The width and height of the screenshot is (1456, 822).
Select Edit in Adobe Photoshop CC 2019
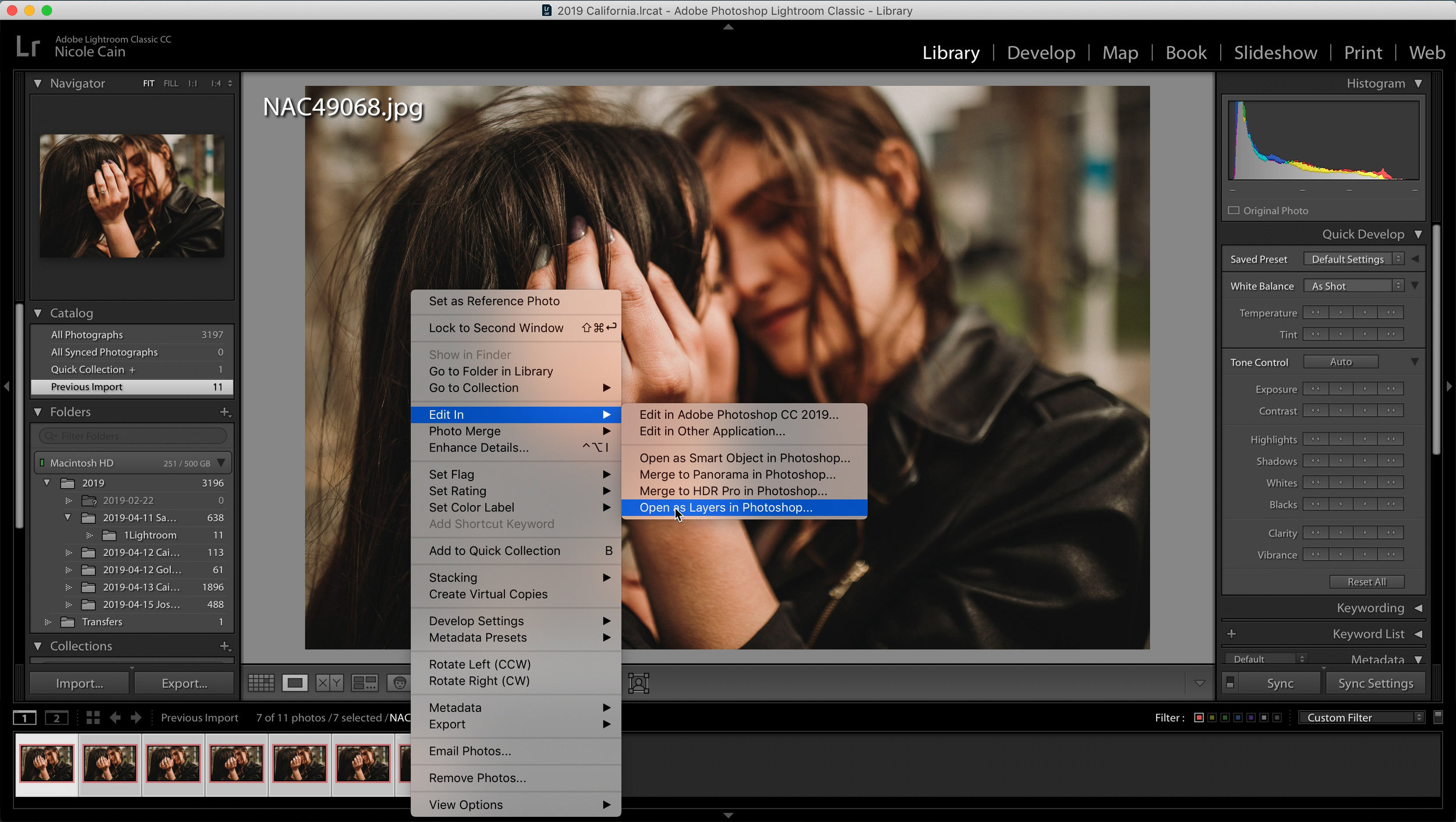[x=739, y=414]
